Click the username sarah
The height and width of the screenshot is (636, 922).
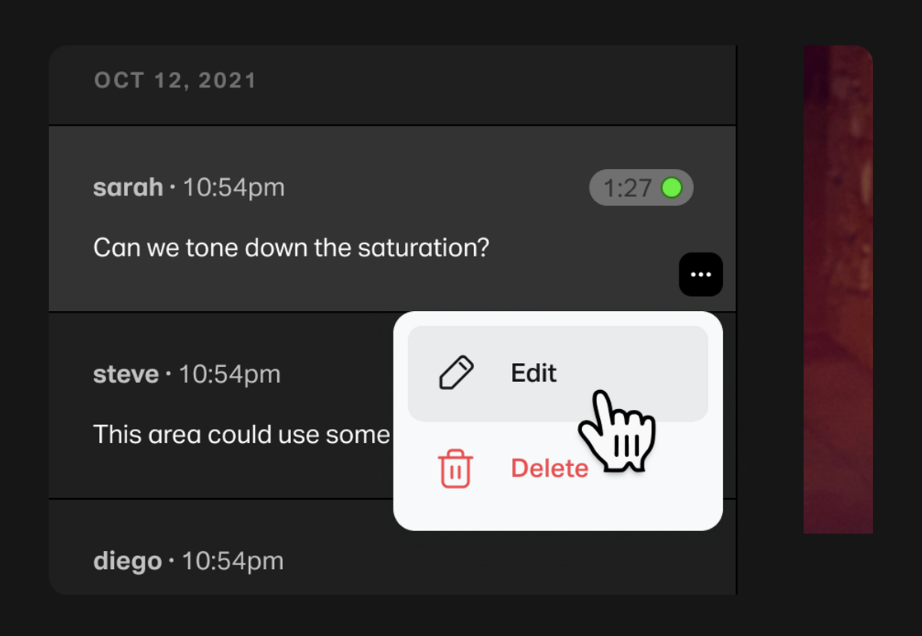(x=128, y=188)
